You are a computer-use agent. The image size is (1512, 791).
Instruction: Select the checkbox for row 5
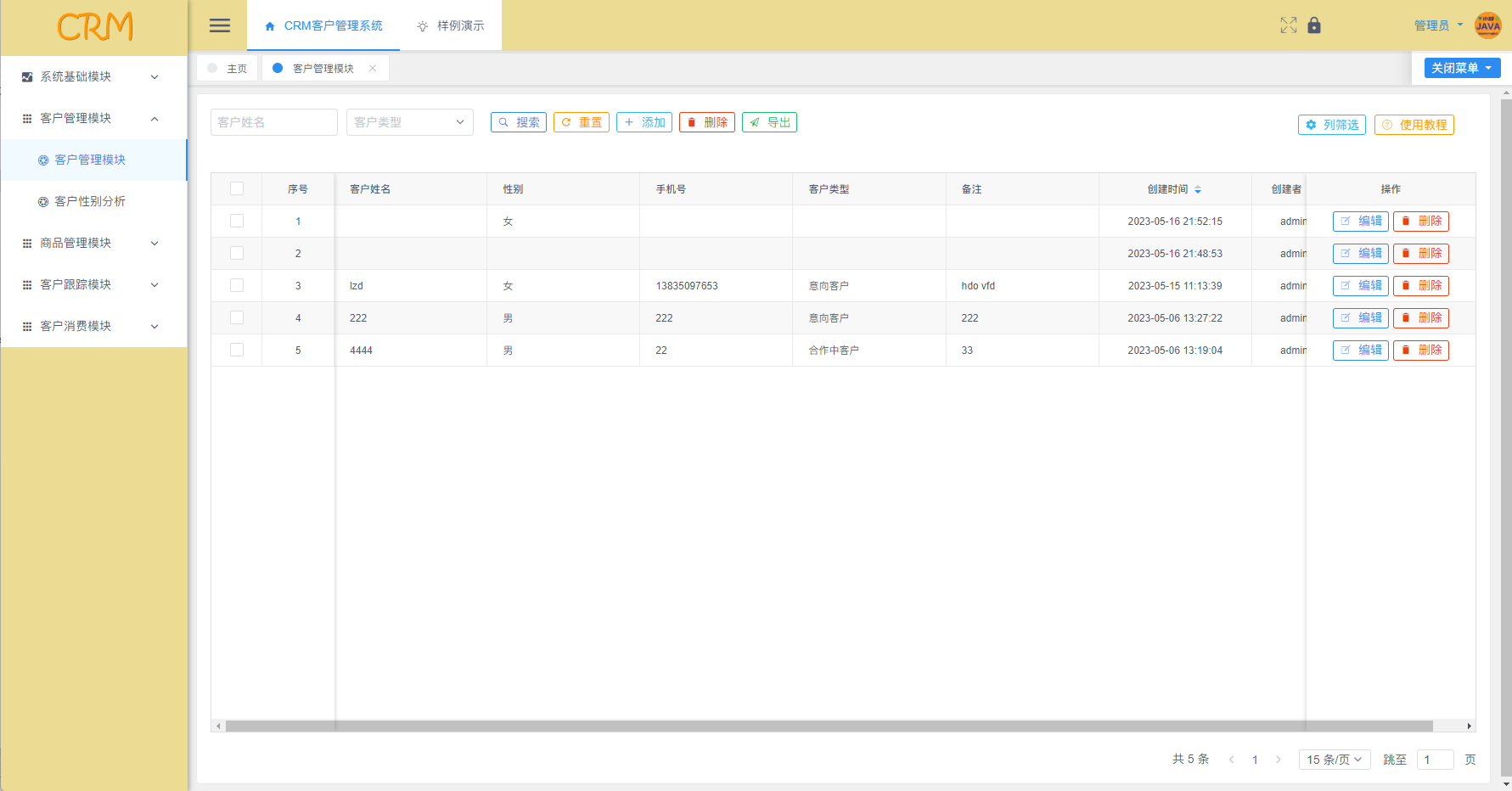click(x=237, y=351)
